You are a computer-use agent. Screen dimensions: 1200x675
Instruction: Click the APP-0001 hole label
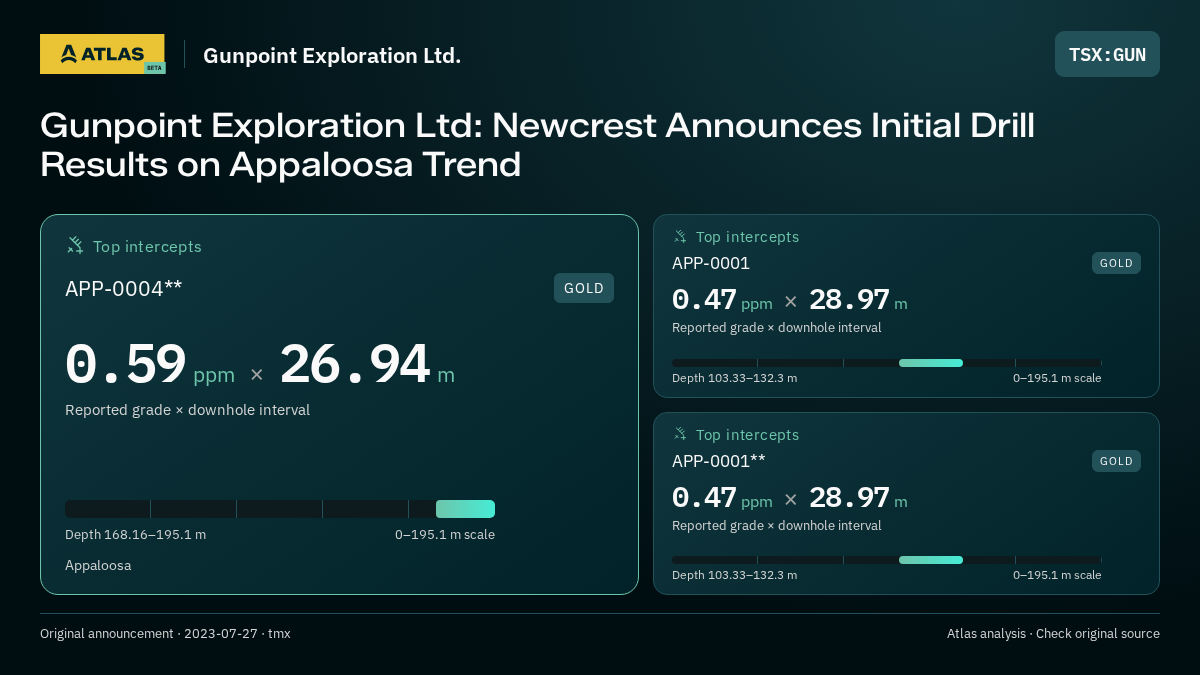711,263
